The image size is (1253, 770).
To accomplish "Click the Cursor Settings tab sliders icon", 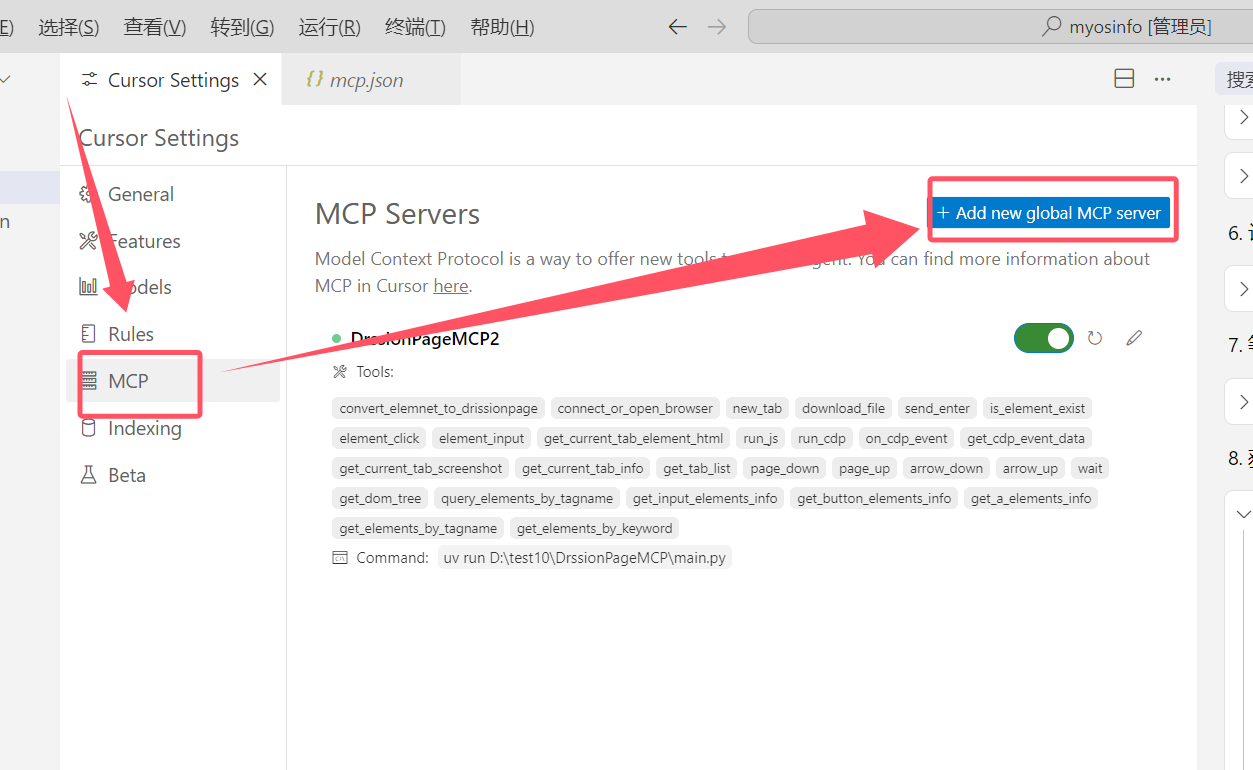I will tap(90, 80).
